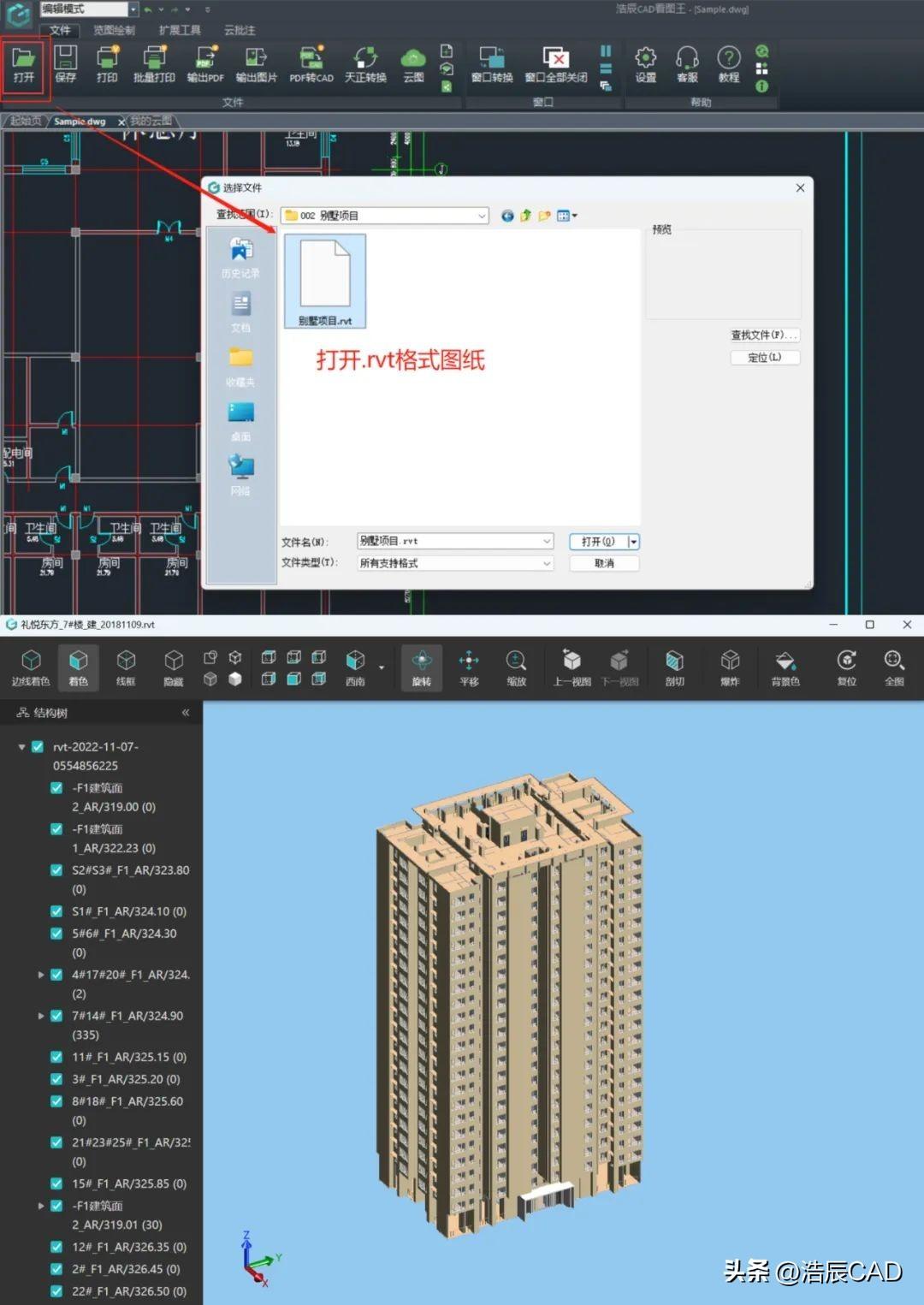Viewport: 924px width, 1305px height.
Task: Open the 文件类型 file type dropdown
Action: click(x=547, y=563)
